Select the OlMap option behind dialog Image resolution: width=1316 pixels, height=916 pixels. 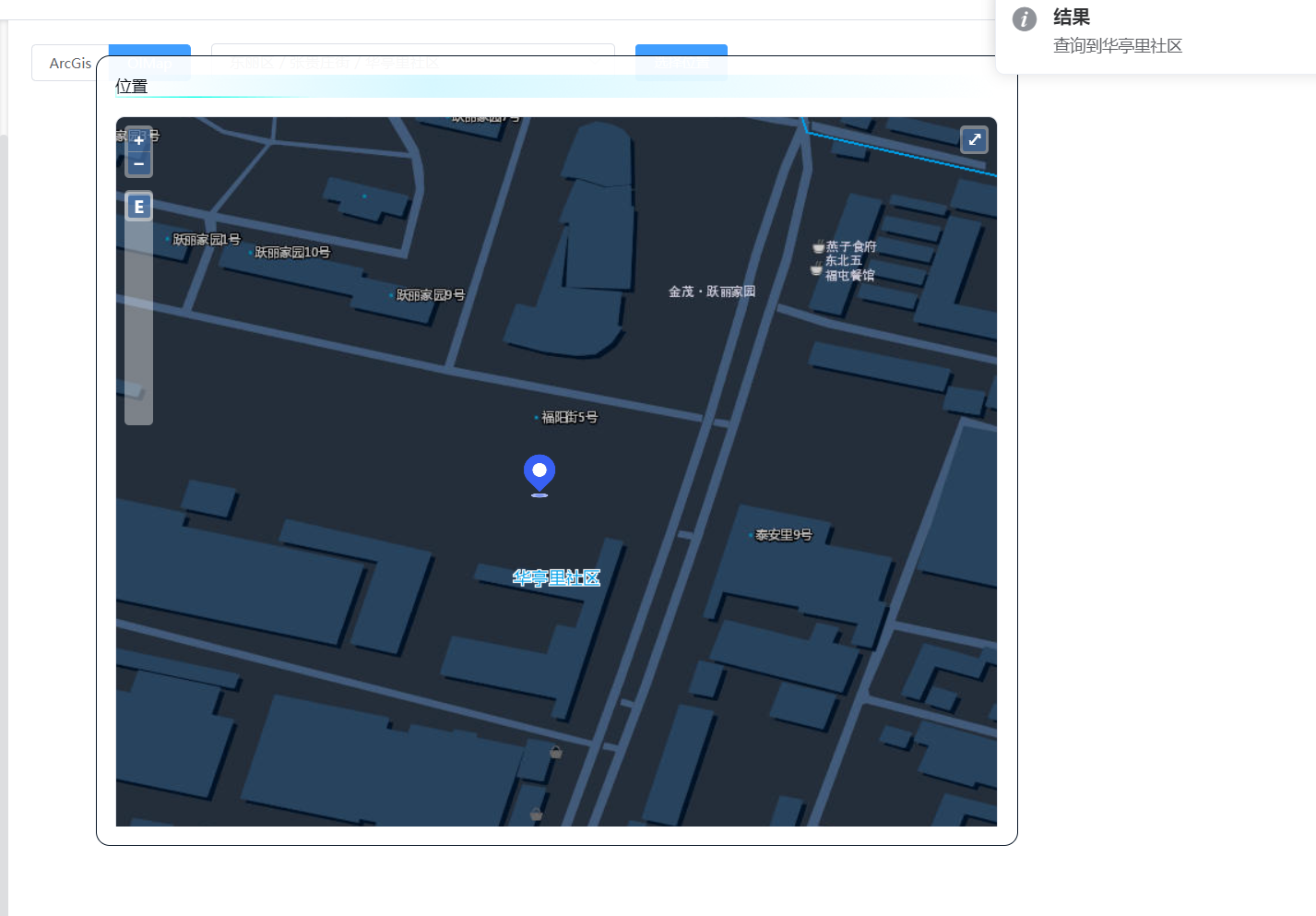pyautogui.click(x=149, y=63)
